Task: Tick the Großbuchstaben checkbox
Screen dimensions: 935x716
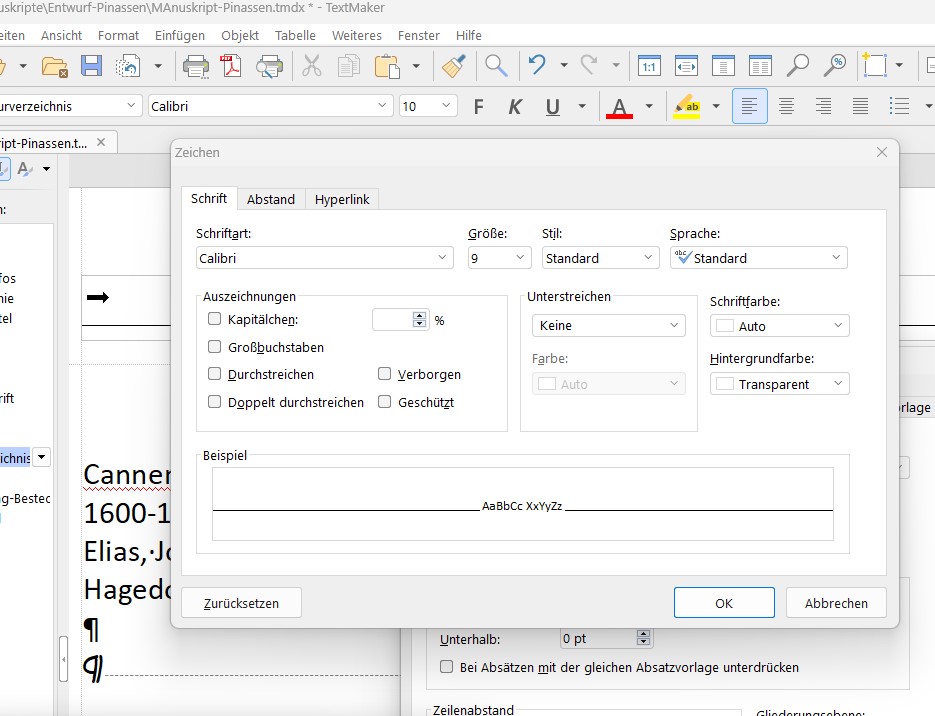Action: (x=214, y=347)
